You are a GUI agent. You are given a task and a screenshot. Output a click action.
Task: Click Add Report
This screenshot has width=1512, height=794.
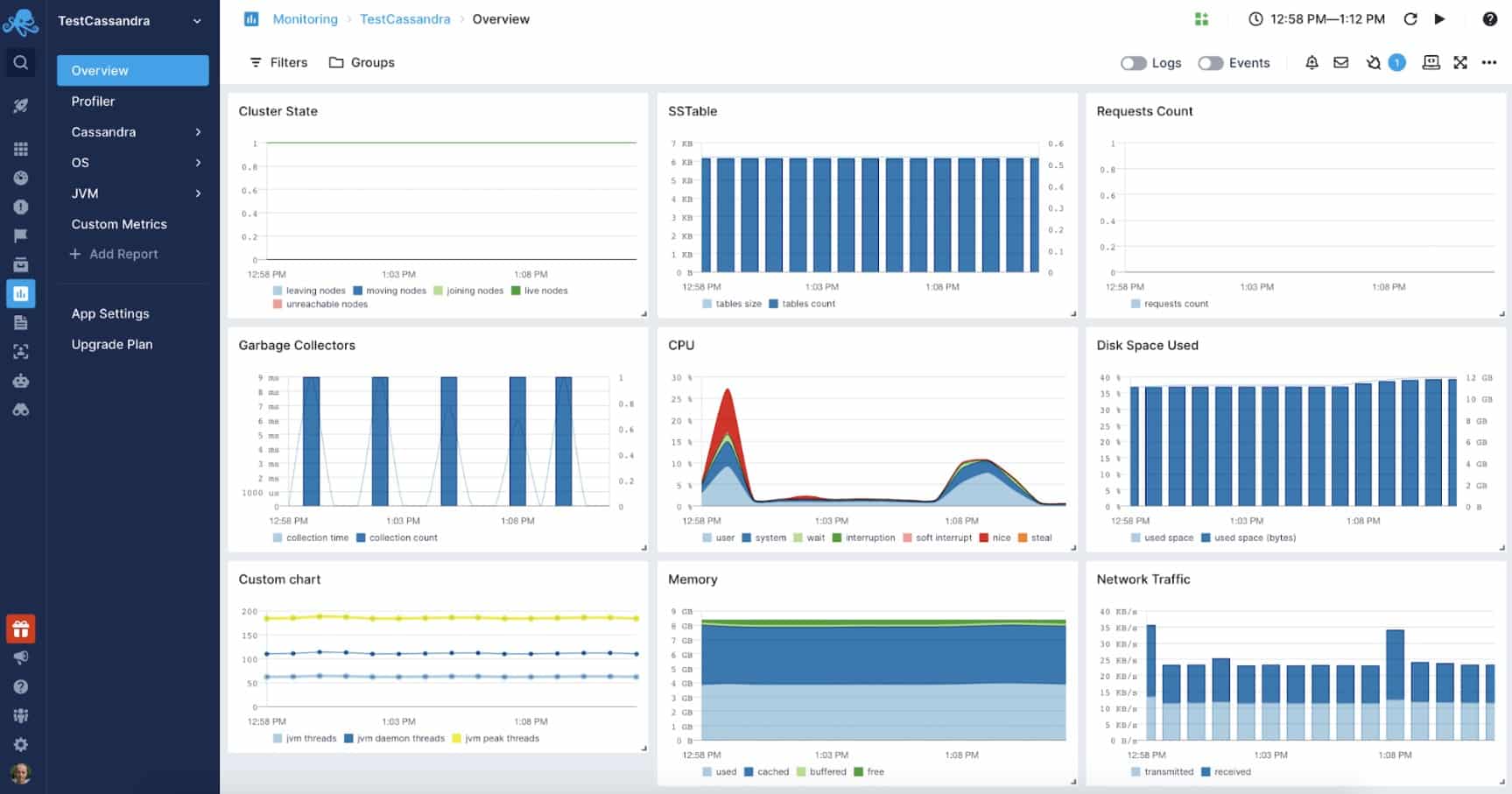tap(114, 254)
